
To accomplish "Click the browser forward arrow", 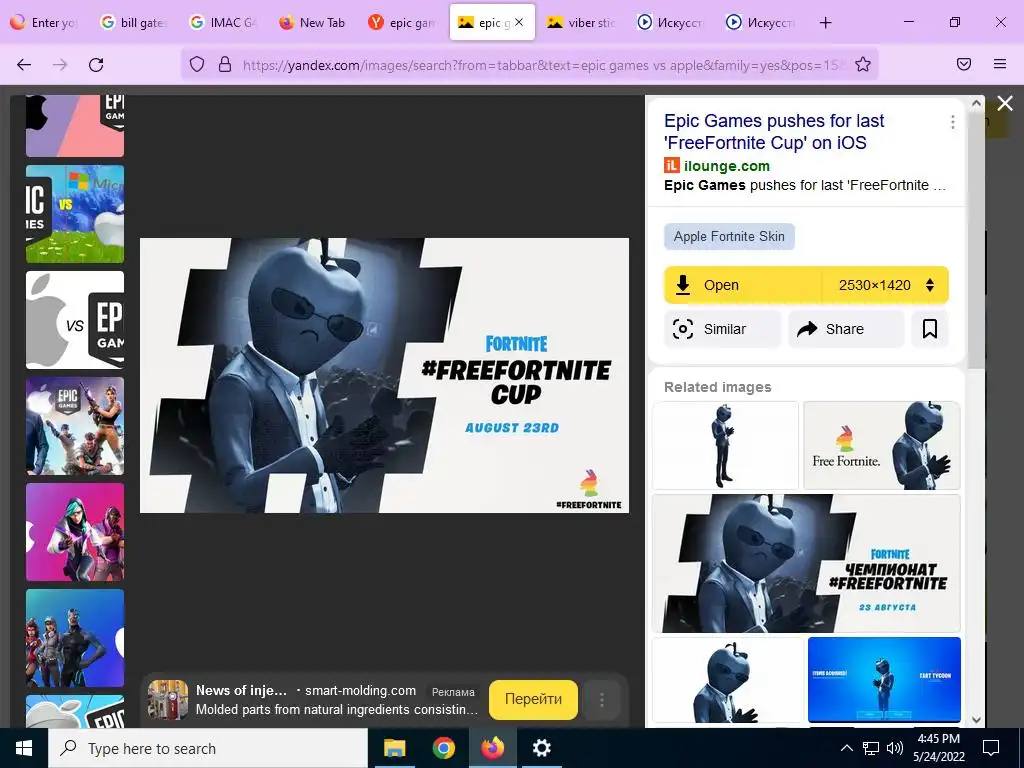I will pyautogui.click(x=60, y=64).
